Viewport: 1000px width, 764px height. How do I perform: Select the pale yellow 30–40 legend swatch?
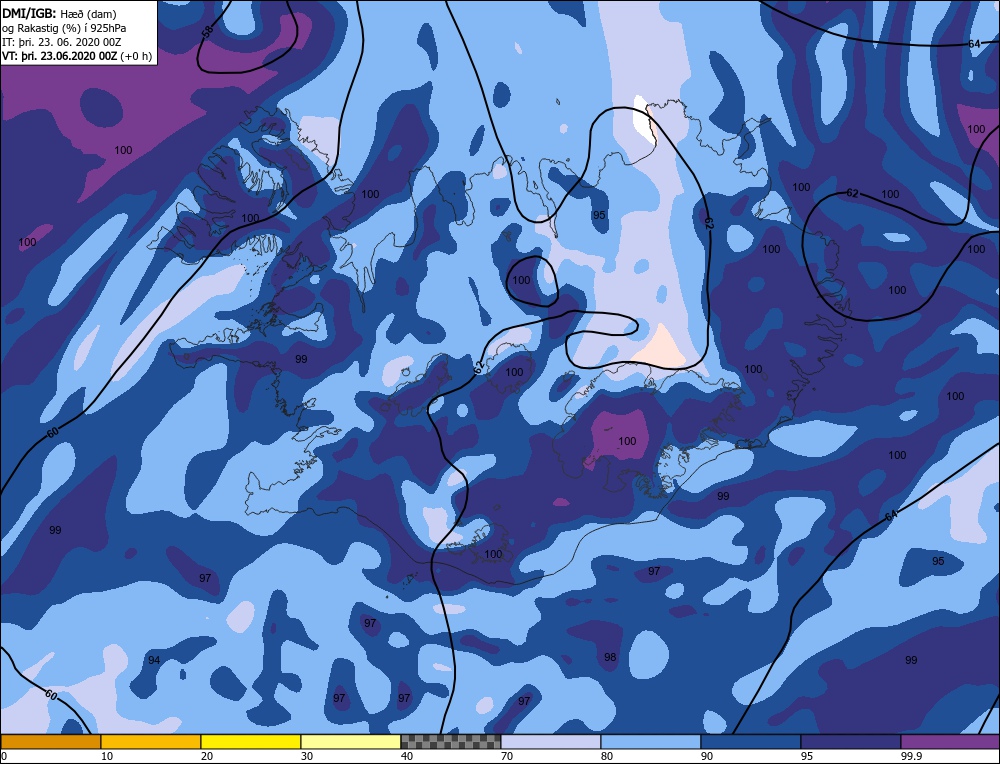(x=351, y=742)
